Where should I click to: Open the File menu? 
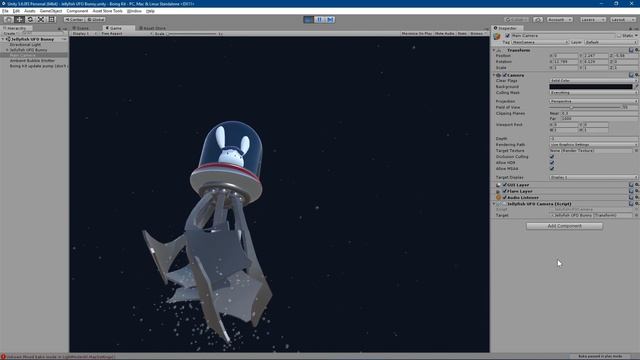(x=5, y=11)
